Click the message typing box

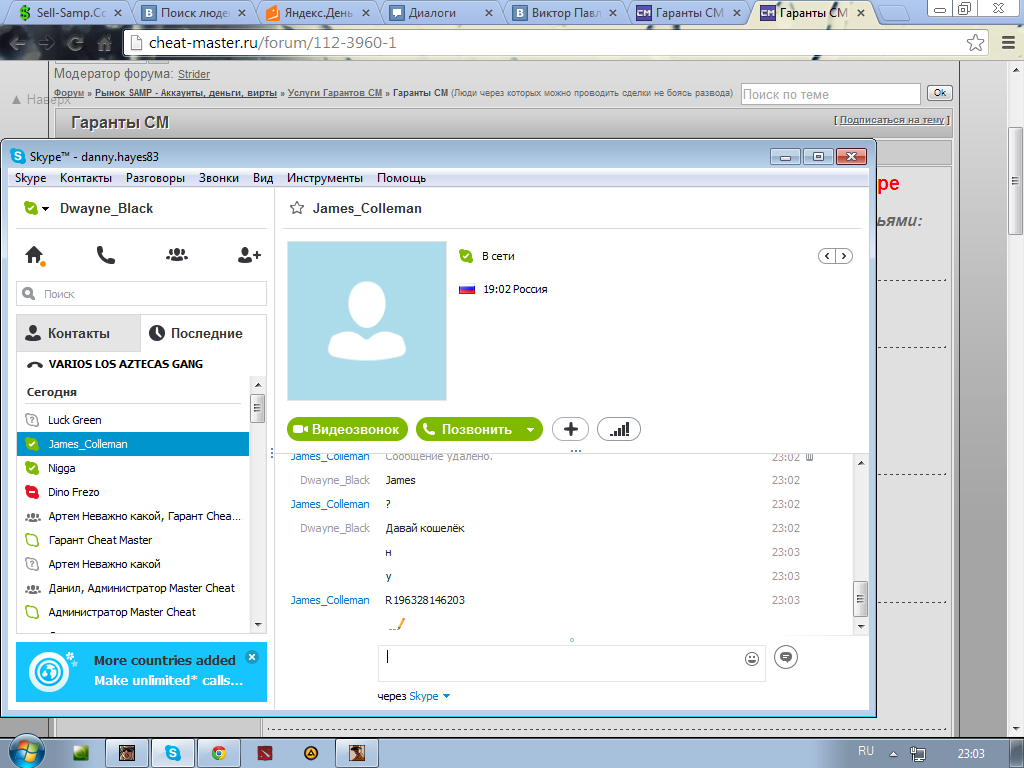tap(571, 664)
